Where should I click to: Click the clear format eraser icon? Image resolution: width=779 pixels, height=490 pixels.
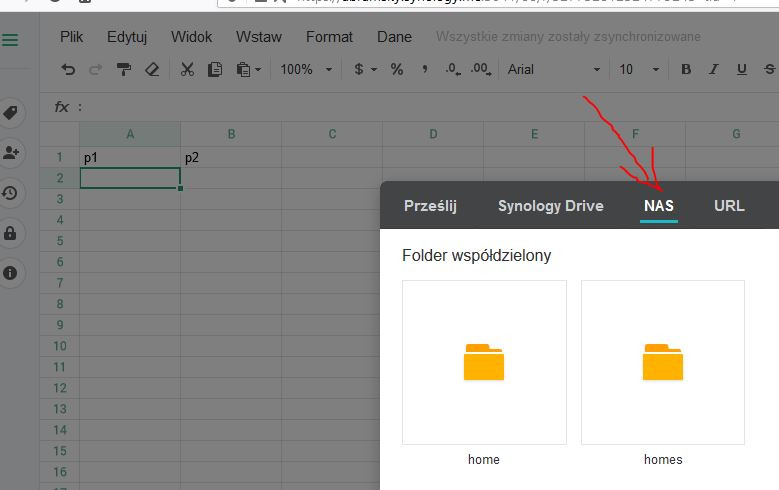[x=152, y=70]
